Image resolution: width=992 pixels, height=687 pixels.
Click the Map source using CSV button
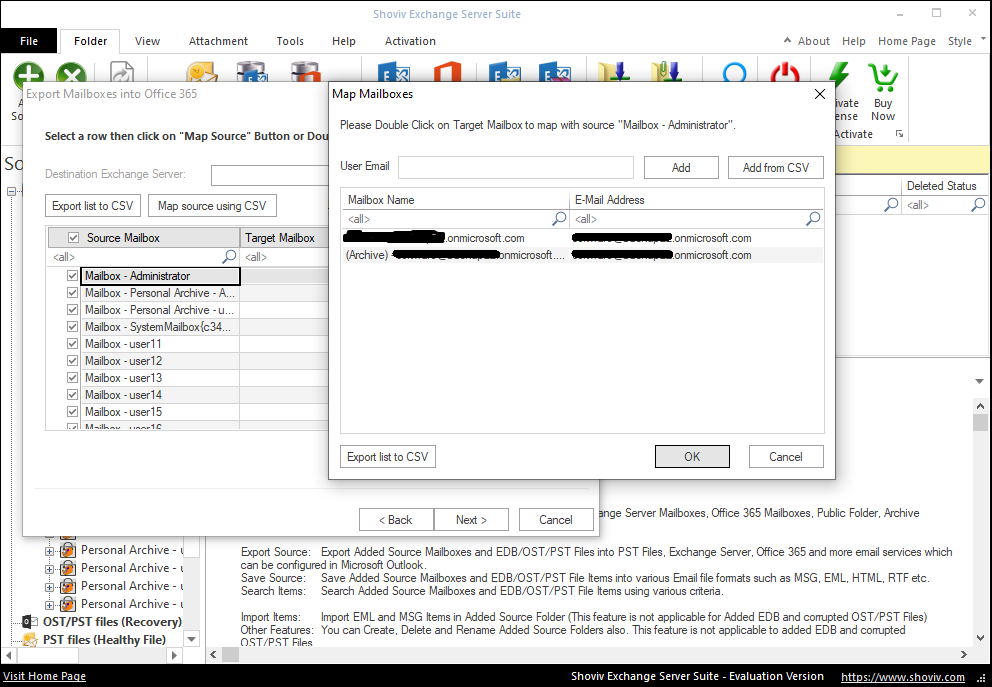212,206
